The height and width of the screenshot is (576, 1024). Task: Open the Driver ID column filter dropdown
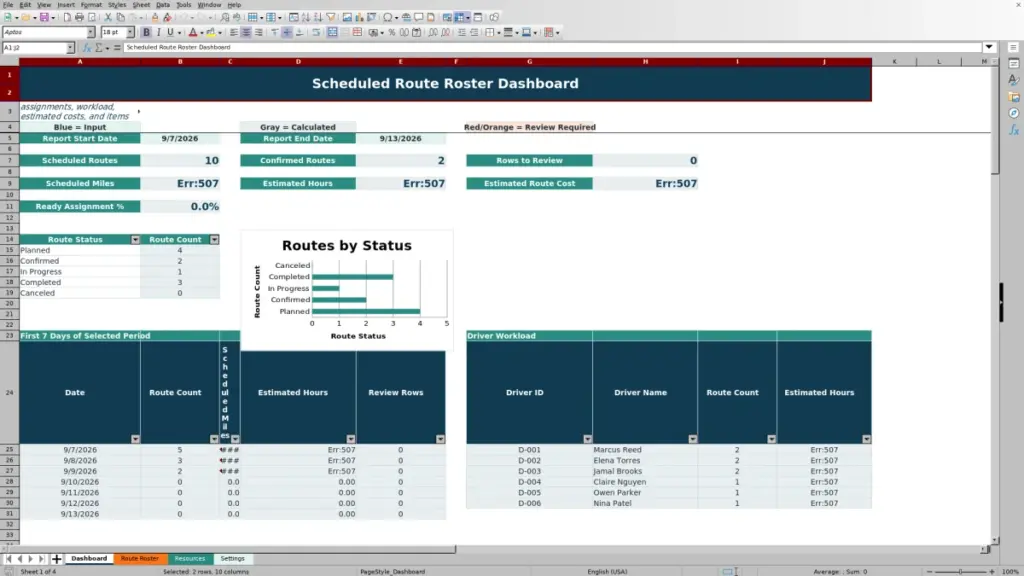tap(587, 439)
